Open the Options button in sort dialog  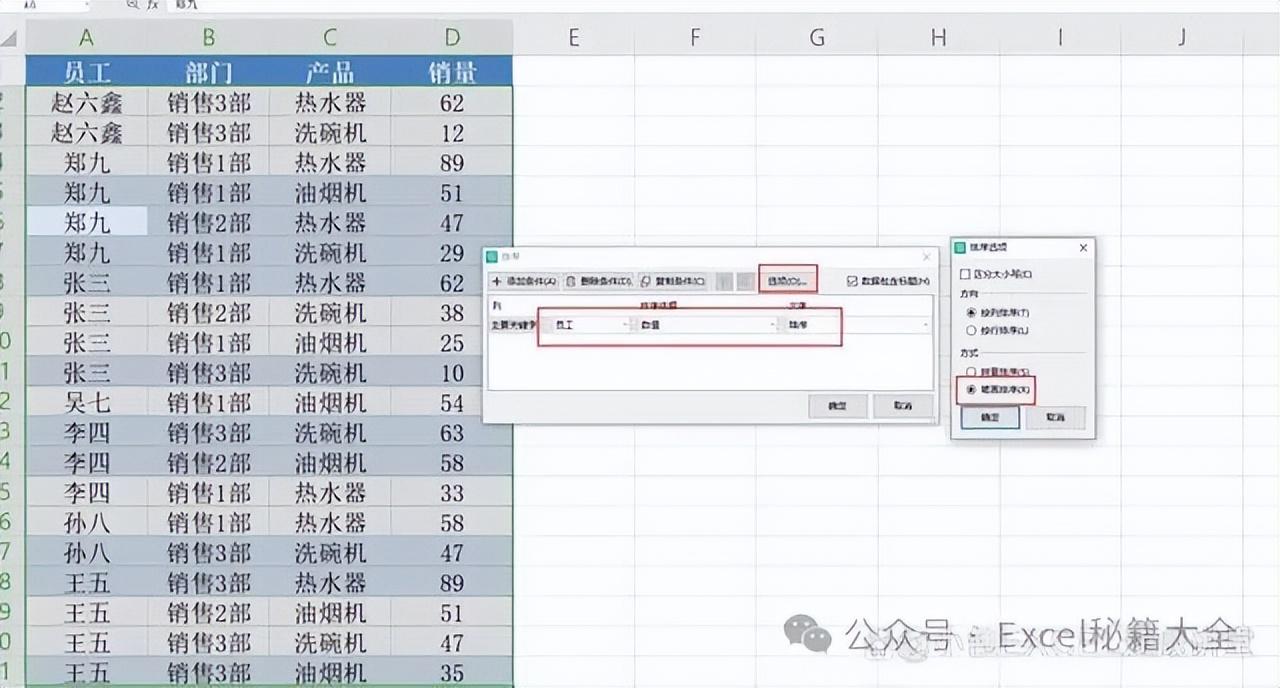click(788, 281)
